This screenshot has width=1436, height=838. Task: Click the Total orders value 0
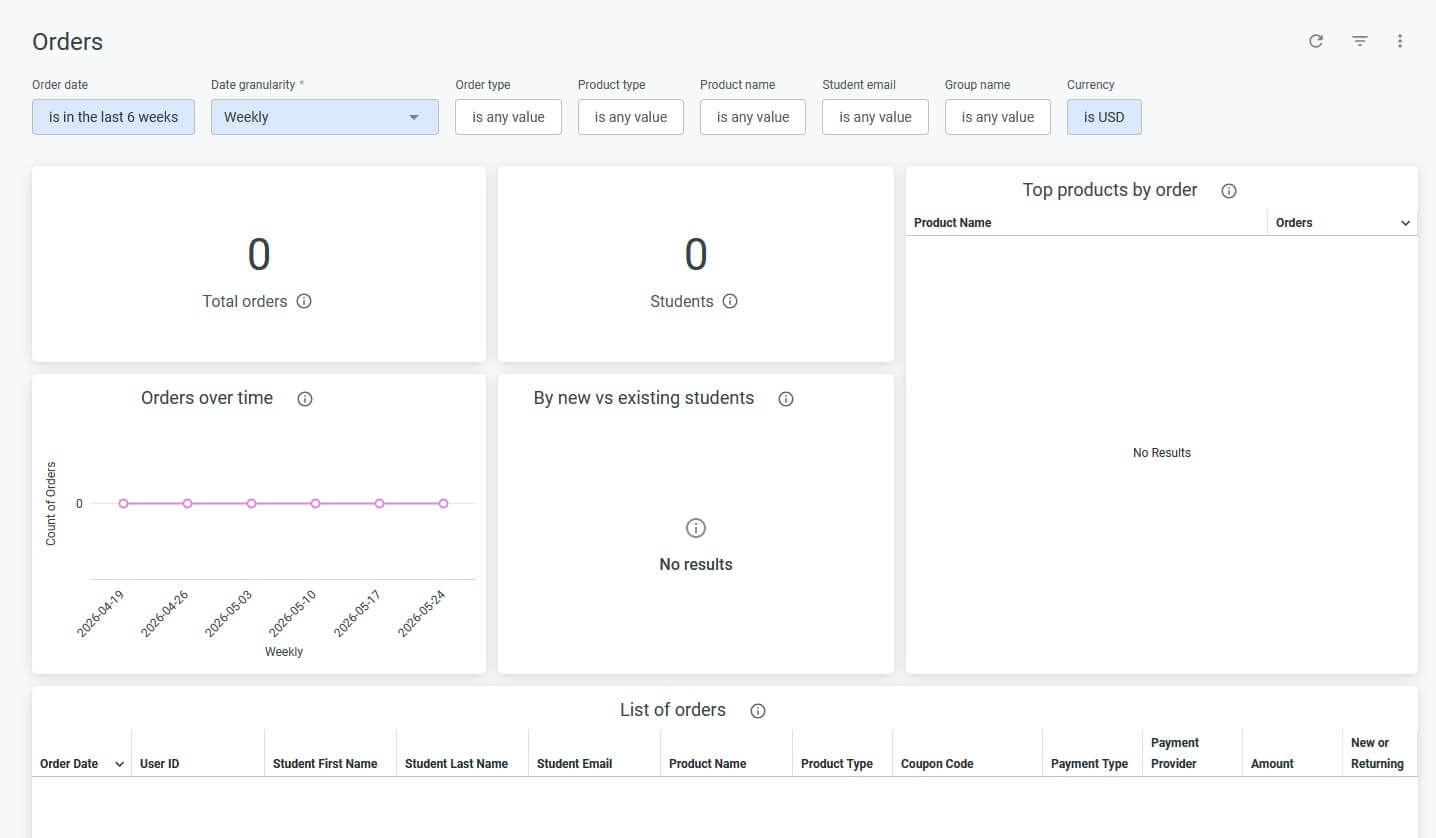pyautogui.click(x=259, y=255)
